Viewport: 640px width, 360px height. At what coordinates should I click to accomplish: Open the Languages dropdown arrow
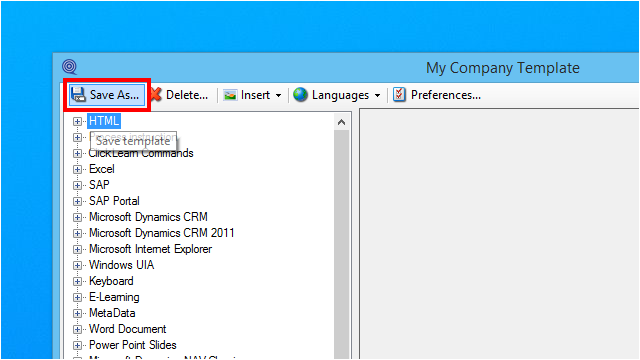click(x=378, y=96)
